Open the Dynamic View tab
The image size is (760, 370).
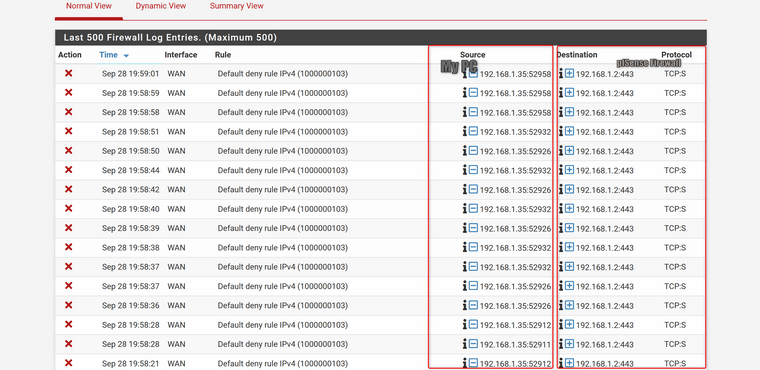click(x=160, y=6)
